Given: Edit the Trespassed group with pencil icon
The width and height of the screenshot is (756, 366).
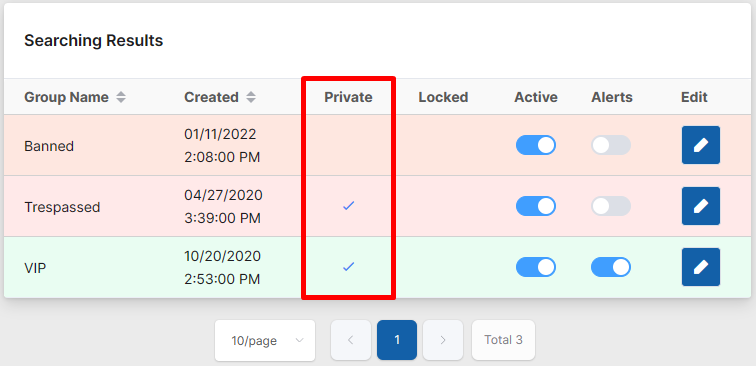Looking at the screenshot, I should (701, 206).
